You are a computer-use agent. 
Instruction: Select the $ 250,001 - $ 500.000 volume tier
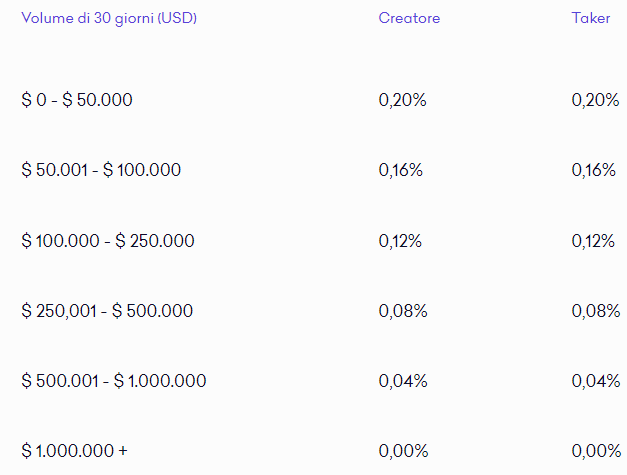point(107,311)
